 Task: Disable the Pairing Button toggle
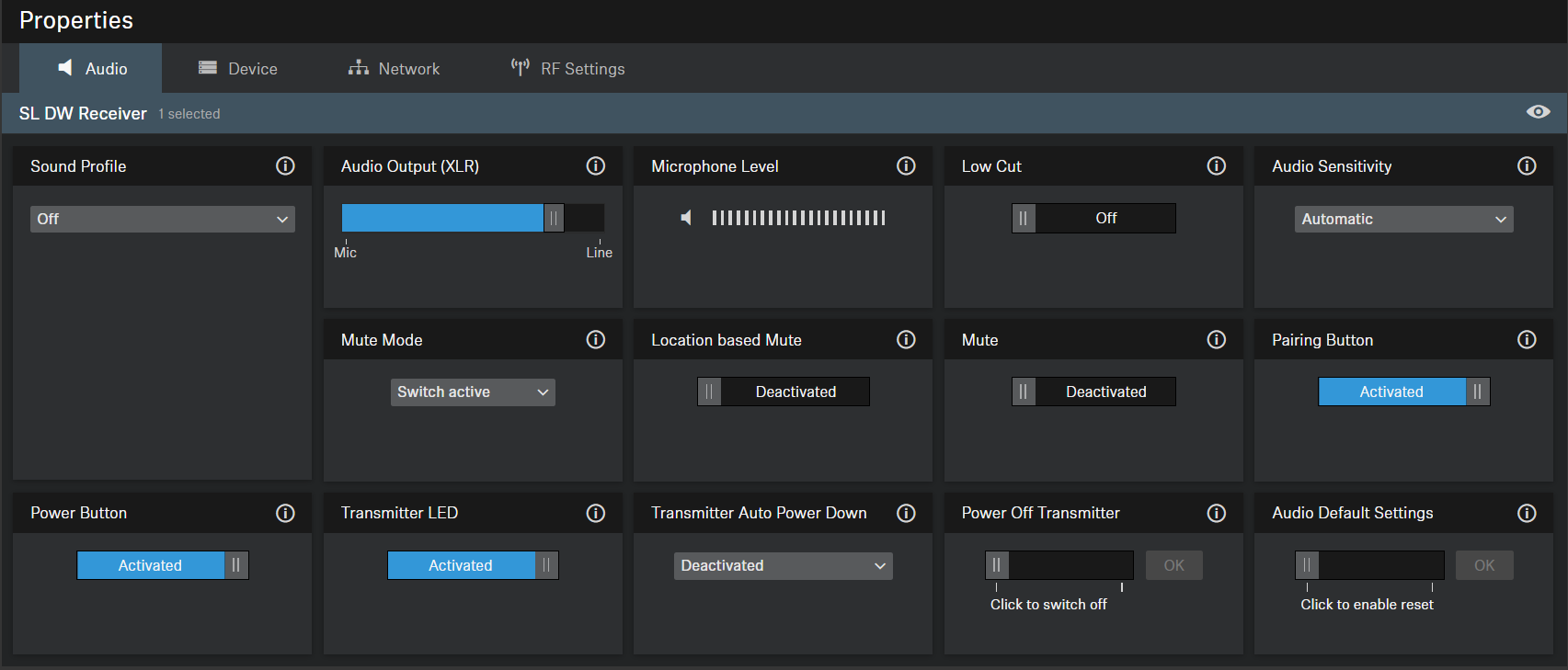click(x=1403, y=392)
